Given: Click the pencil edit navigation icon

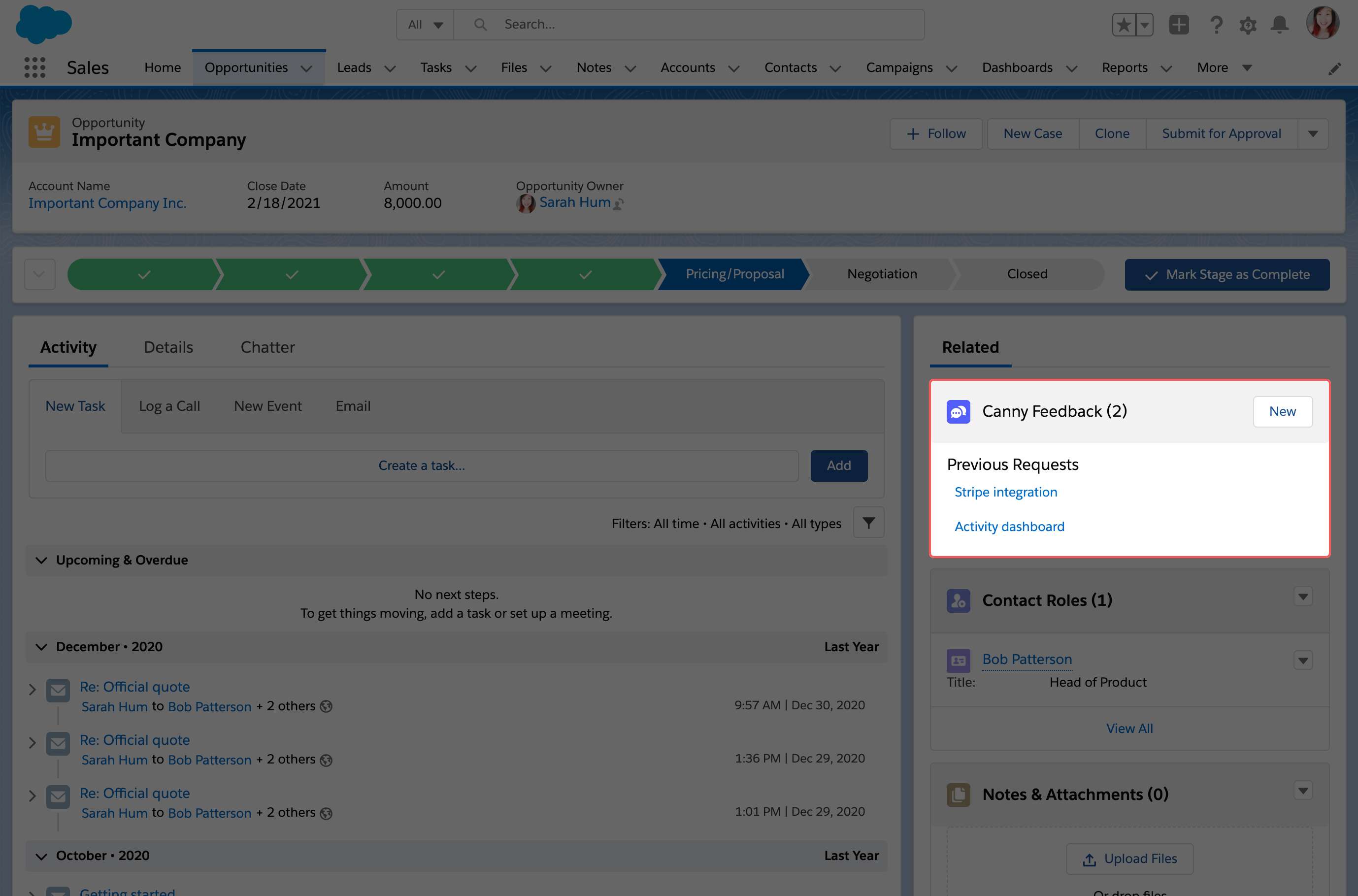Looking at the screenshot, I should click(1334, 68).
